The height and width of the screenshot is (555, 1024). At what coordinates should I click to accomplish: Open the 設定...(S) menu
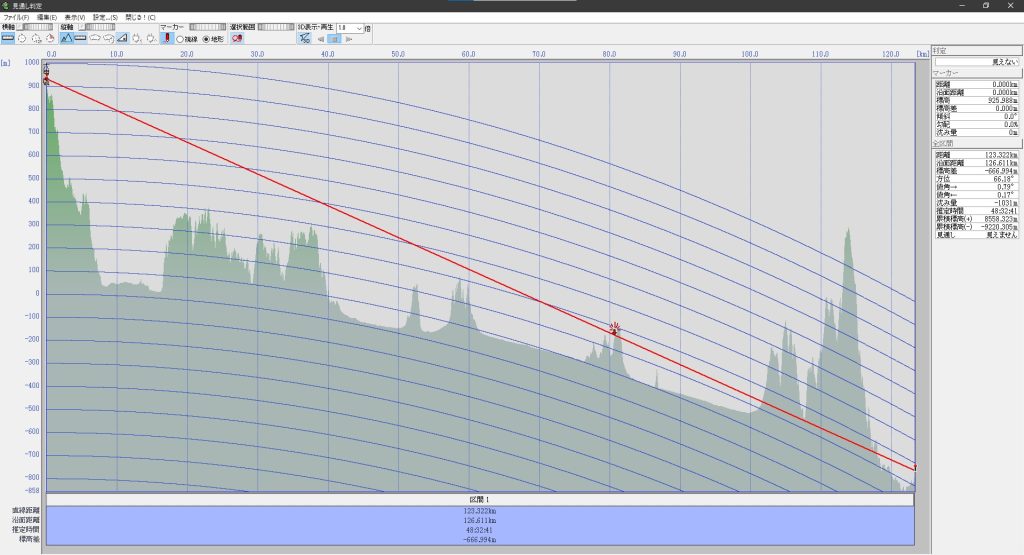coord(105,18)
